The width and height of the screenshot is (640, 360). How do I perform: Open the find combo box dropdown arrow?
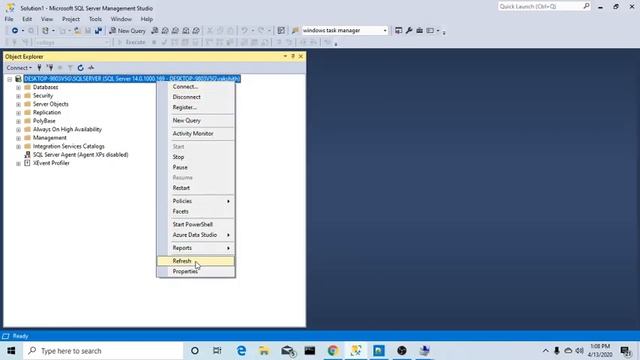pos(384,31)
